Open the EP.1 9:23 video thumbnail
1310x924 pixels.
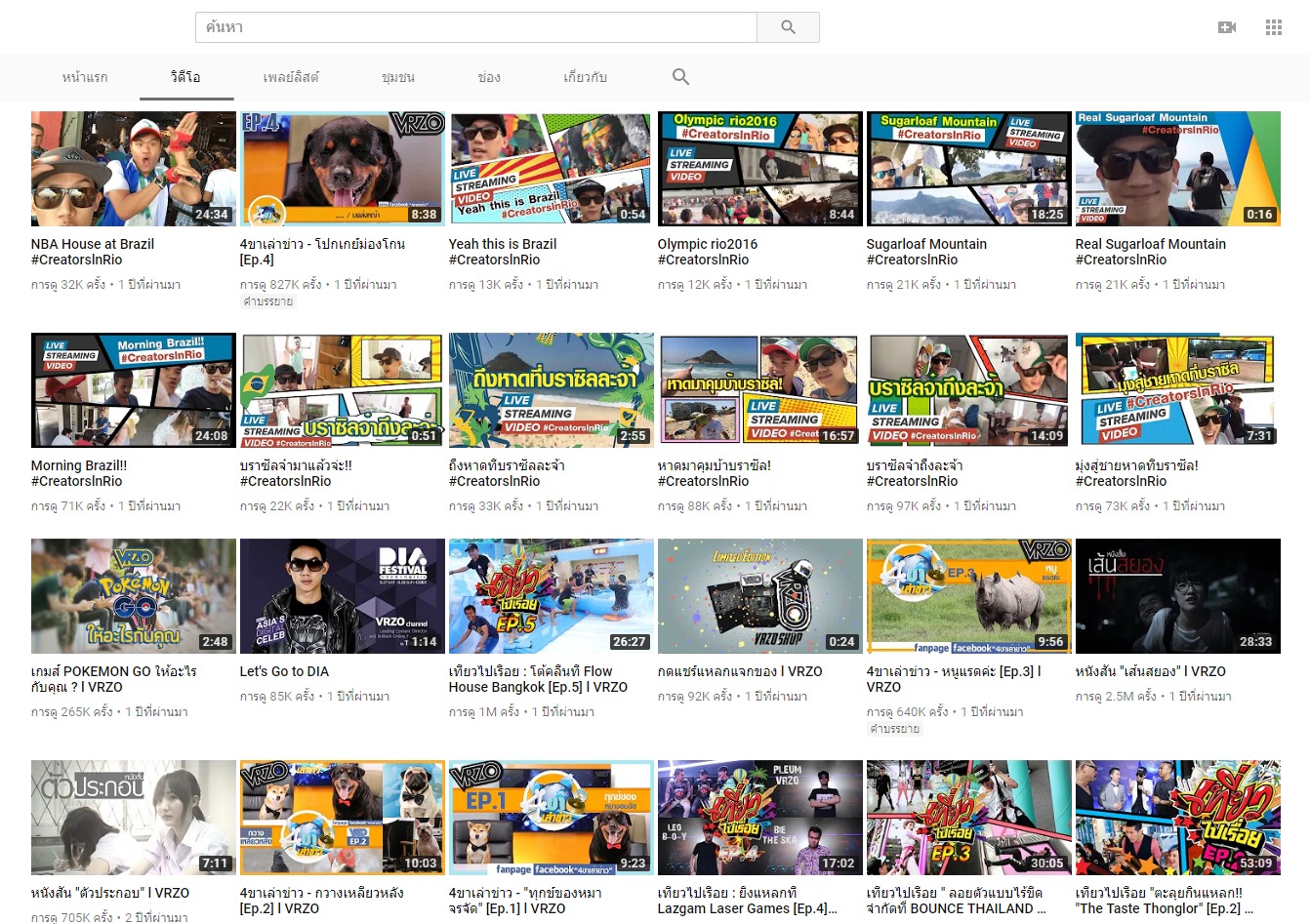click(552, 818)
